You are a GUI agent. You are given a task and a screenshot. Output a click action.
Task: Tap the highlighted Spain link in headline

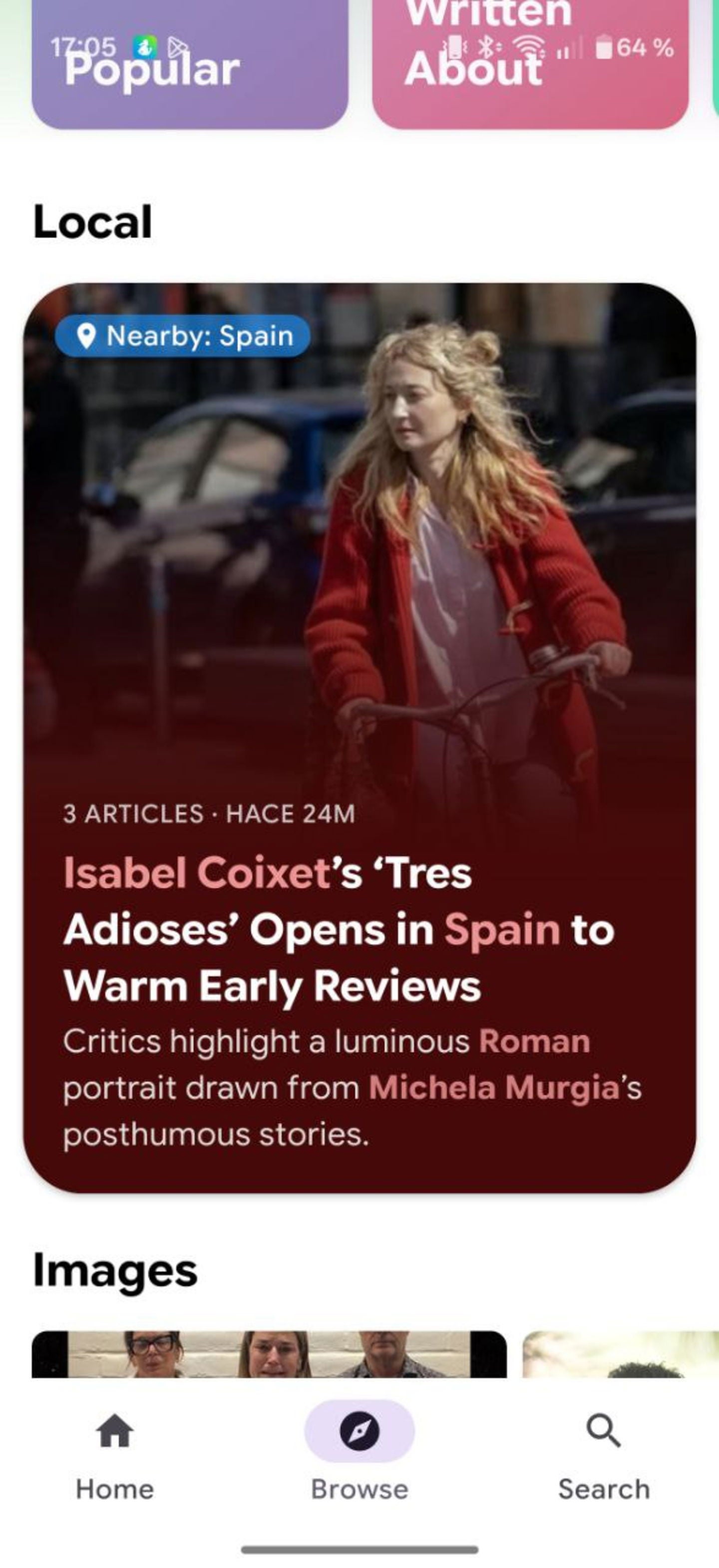(502, 929)
